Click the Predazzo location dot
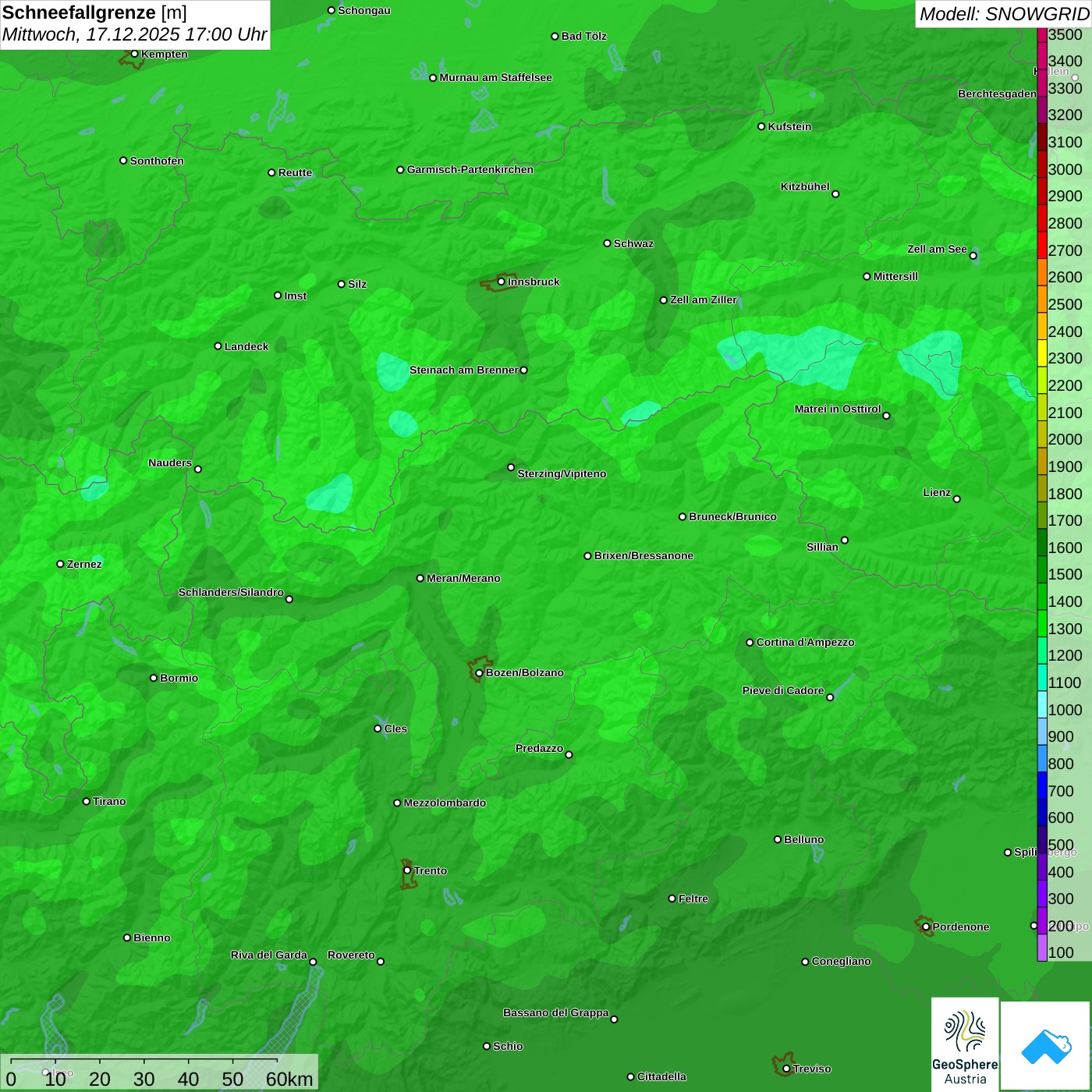 569,755
